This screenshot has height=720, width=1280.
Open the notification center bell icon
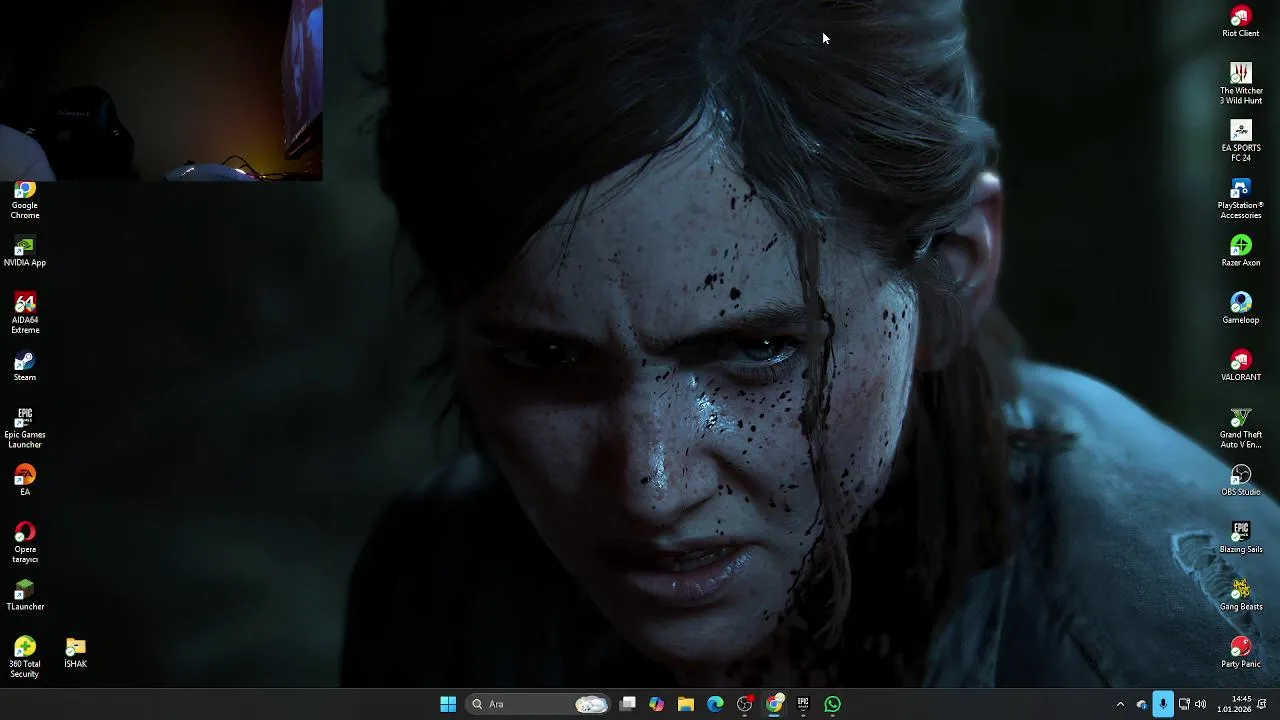click(1263, 704)
